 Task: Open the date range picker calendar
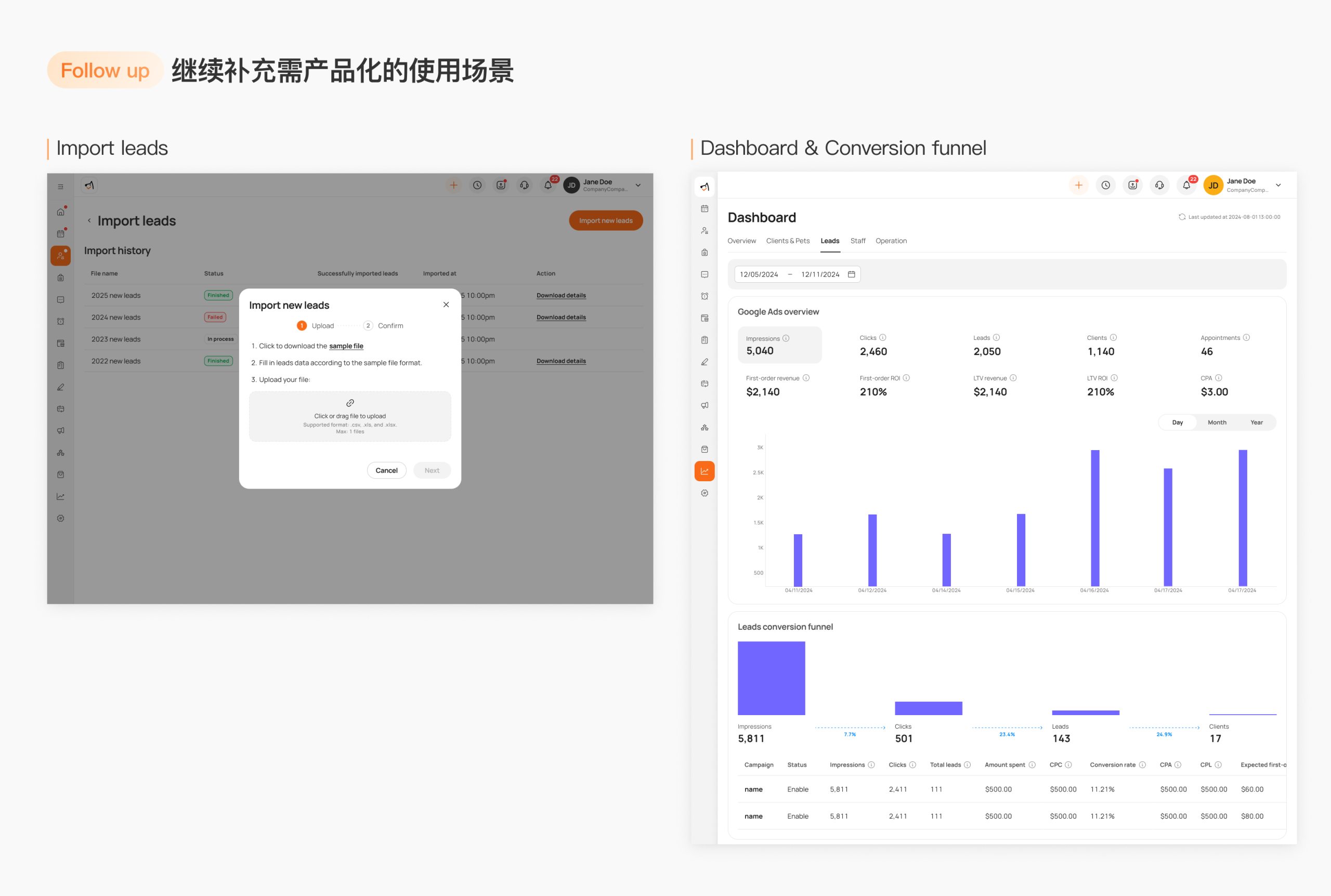[x=852, y=274]
